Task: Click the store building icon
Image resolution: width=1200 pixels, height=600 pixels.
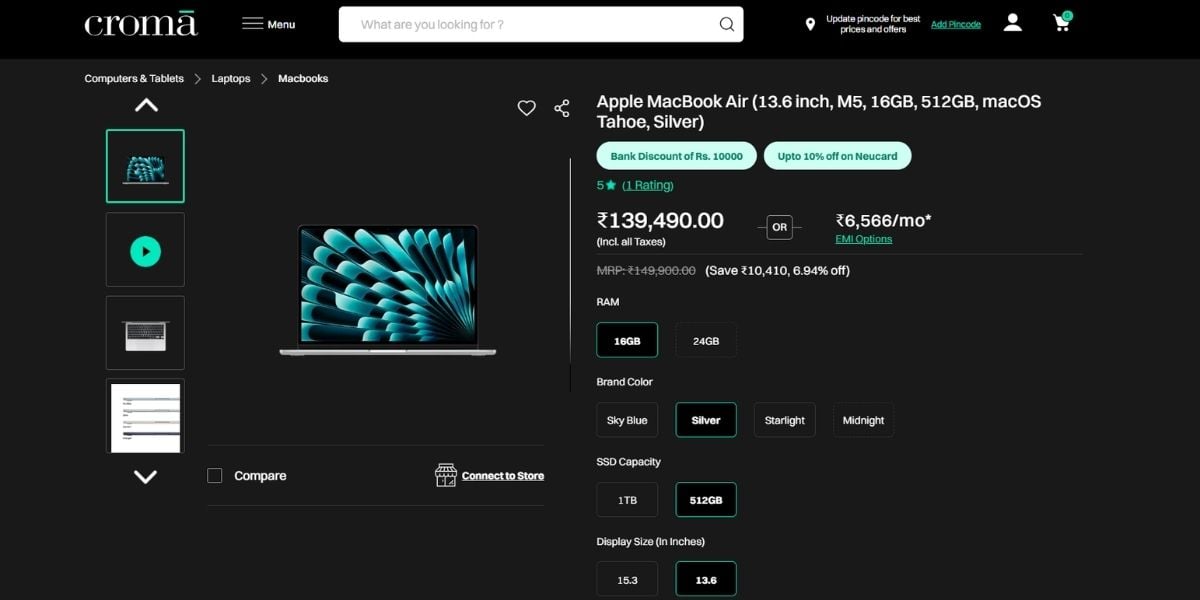Action: [x=446, y=475]
